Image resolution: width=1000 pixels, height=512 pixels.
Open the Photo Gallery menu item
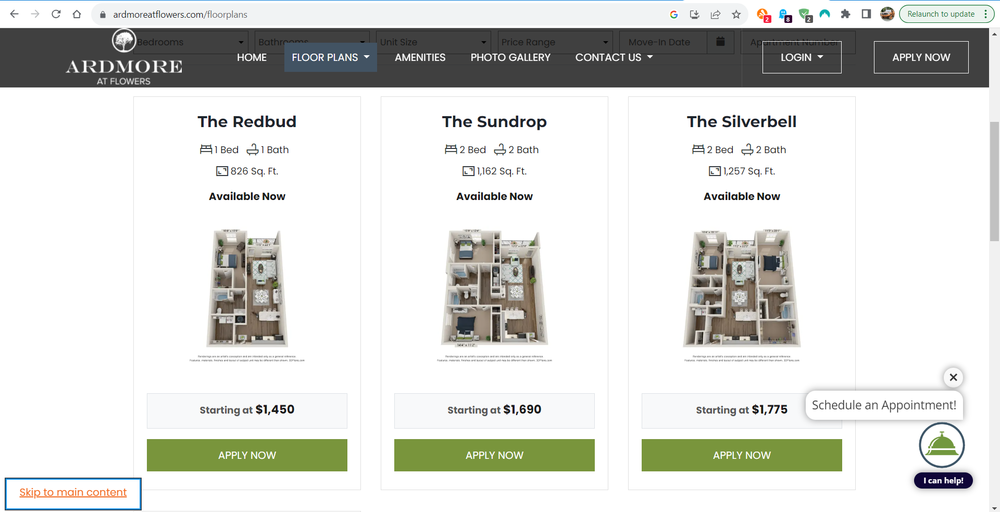(510, 57)
